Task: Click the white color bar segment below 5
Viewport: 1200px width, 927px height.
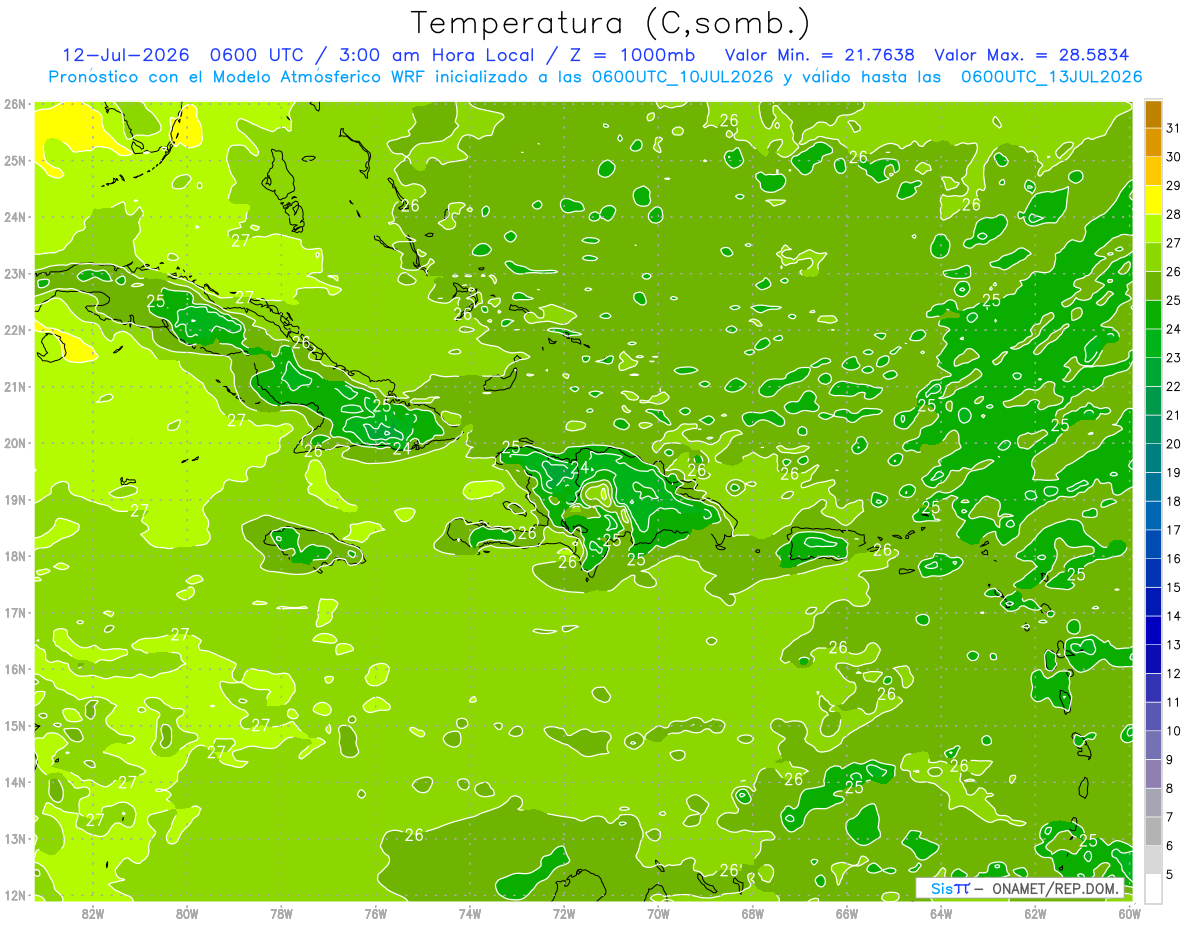Action: [x=1153, y=889]
